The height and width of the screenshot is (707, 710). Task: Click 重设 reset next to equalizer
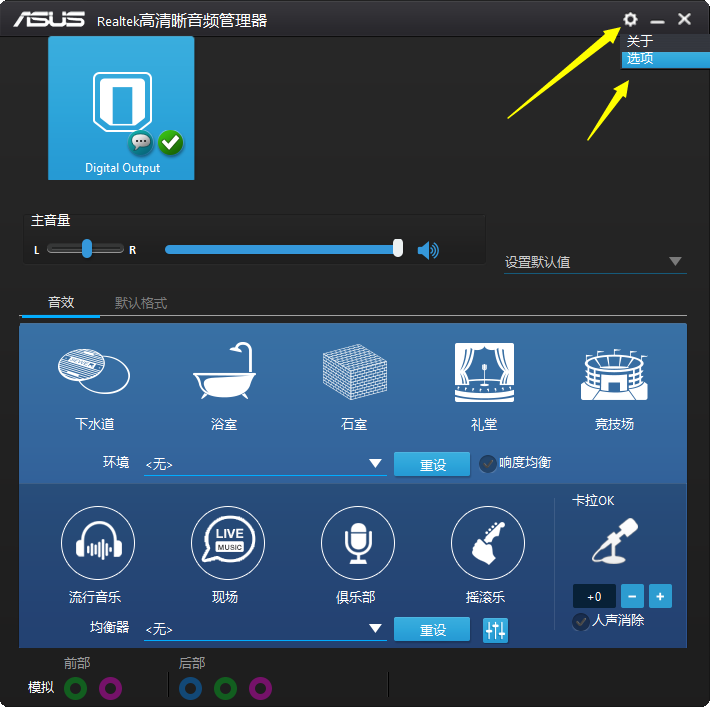(x=432, y=629)
